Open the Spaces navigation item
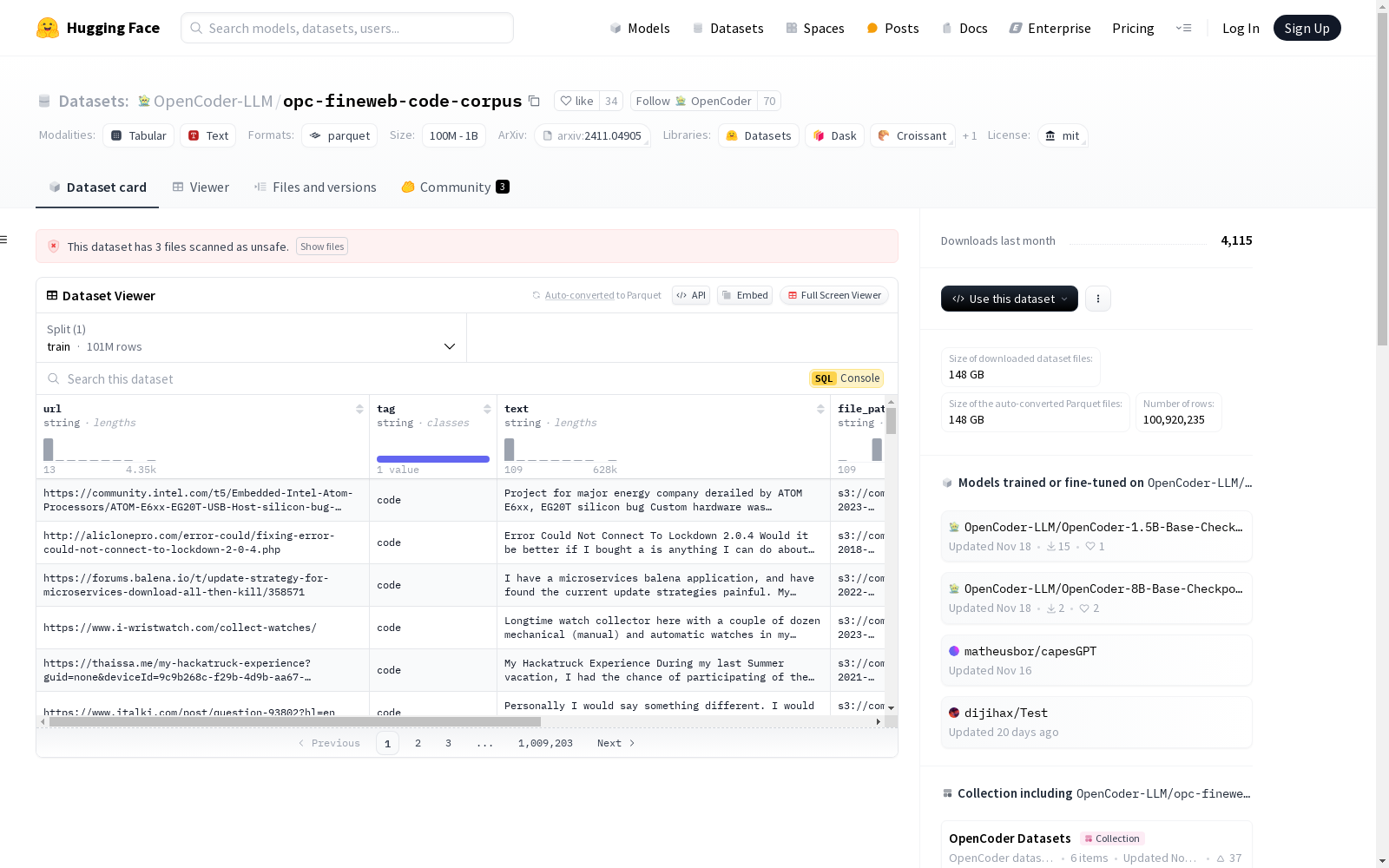This screenshot has height=868, width=1389. point(814,28)
